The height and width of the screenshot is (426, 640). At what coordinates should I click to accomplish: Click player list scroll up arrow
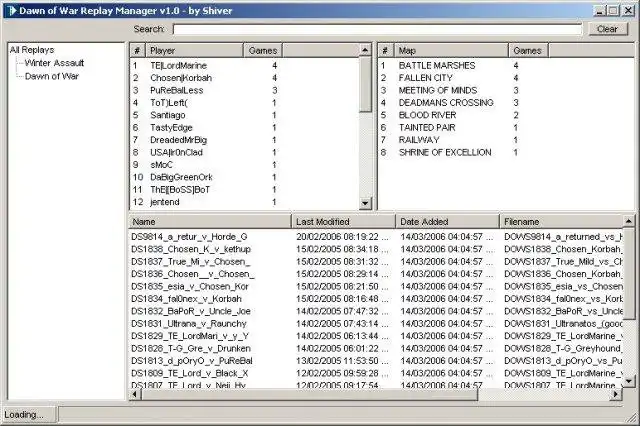[365, 50]
